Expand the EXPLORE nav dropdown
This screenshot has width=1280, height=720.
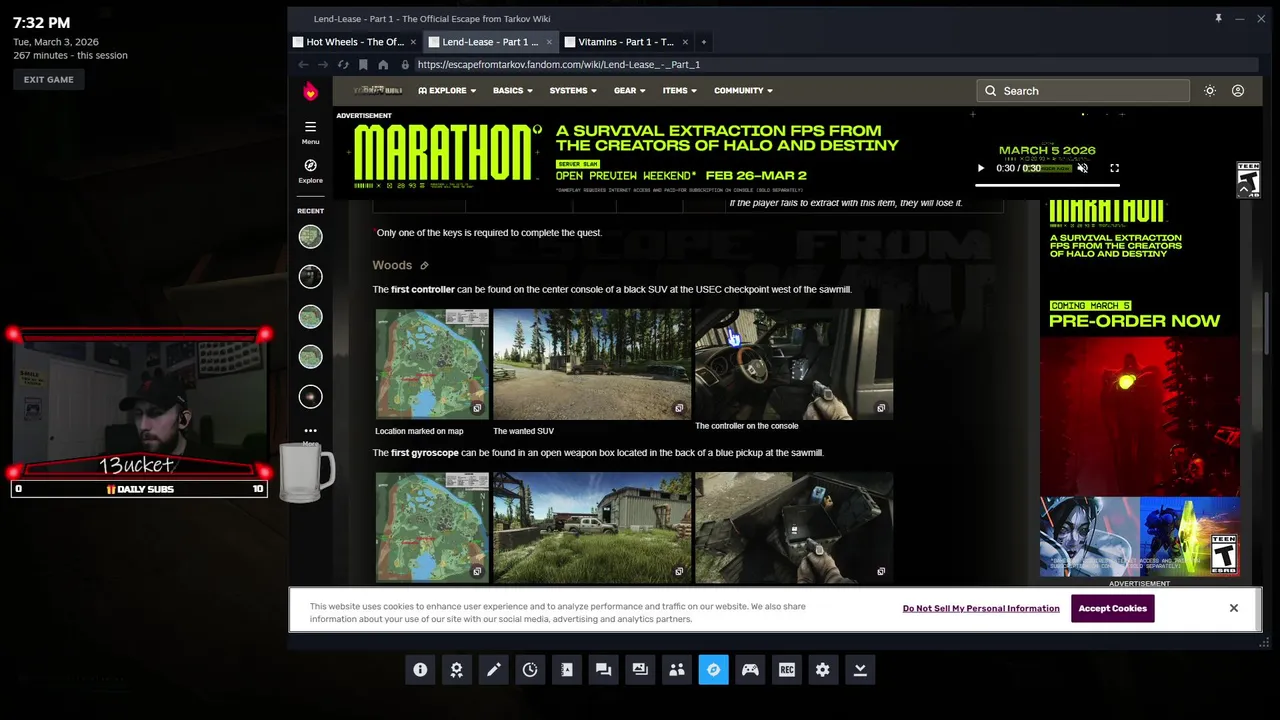tap(447, 90)
